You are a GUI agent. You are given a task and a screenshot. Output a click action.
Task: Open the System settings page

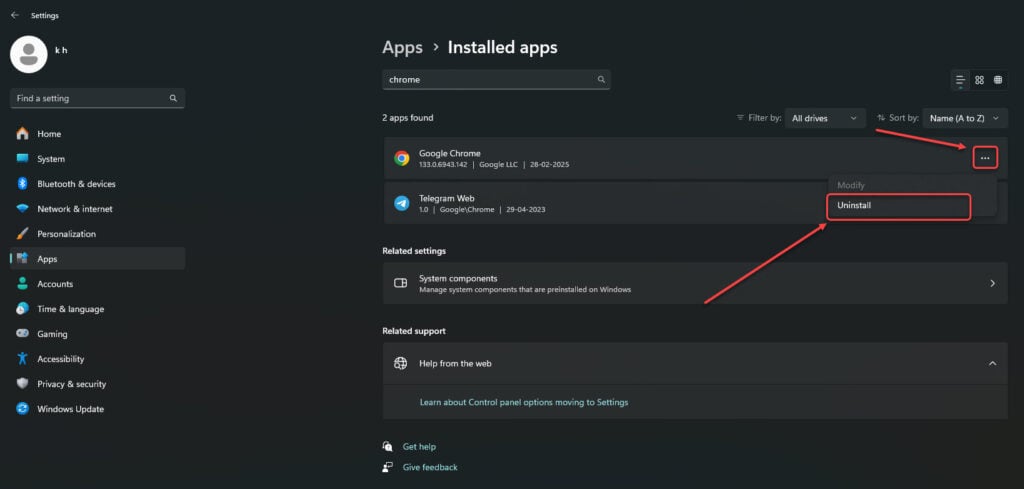[x=97, y=159]
